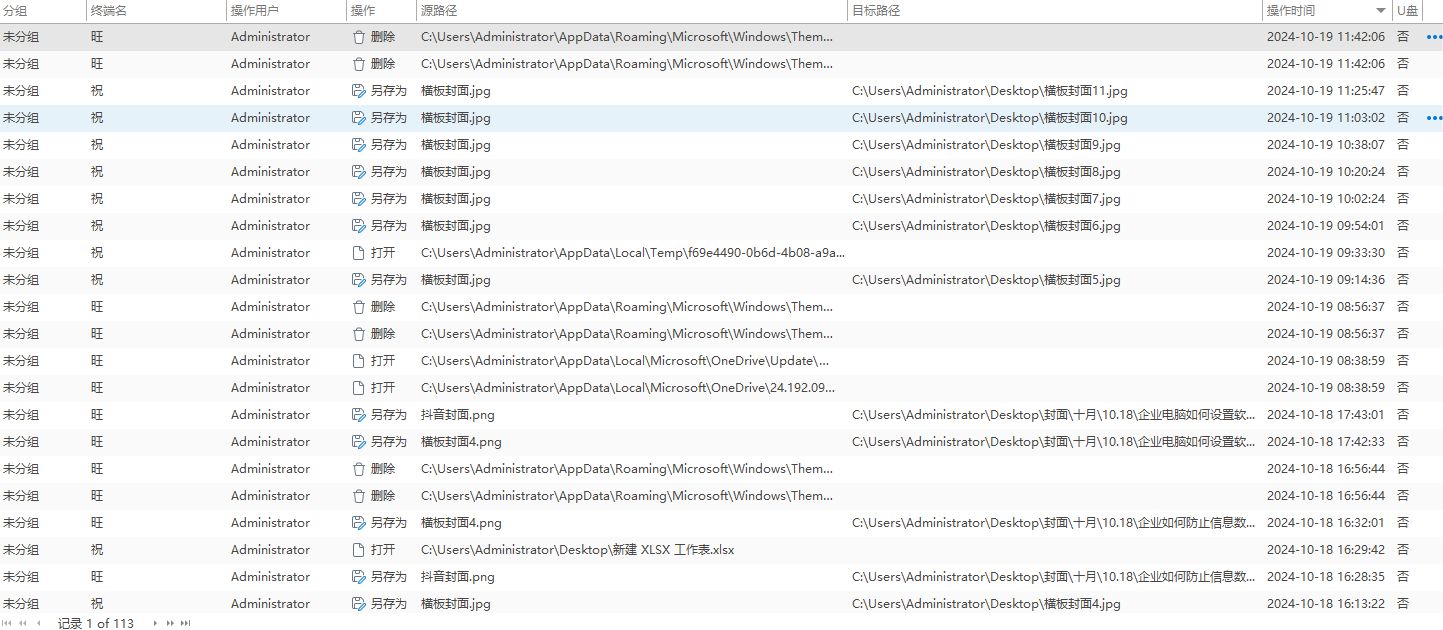Screen dimensions: 1443x630
Task: Click the 记录 1 of 113 record indicator
Action: pos(96,623)
